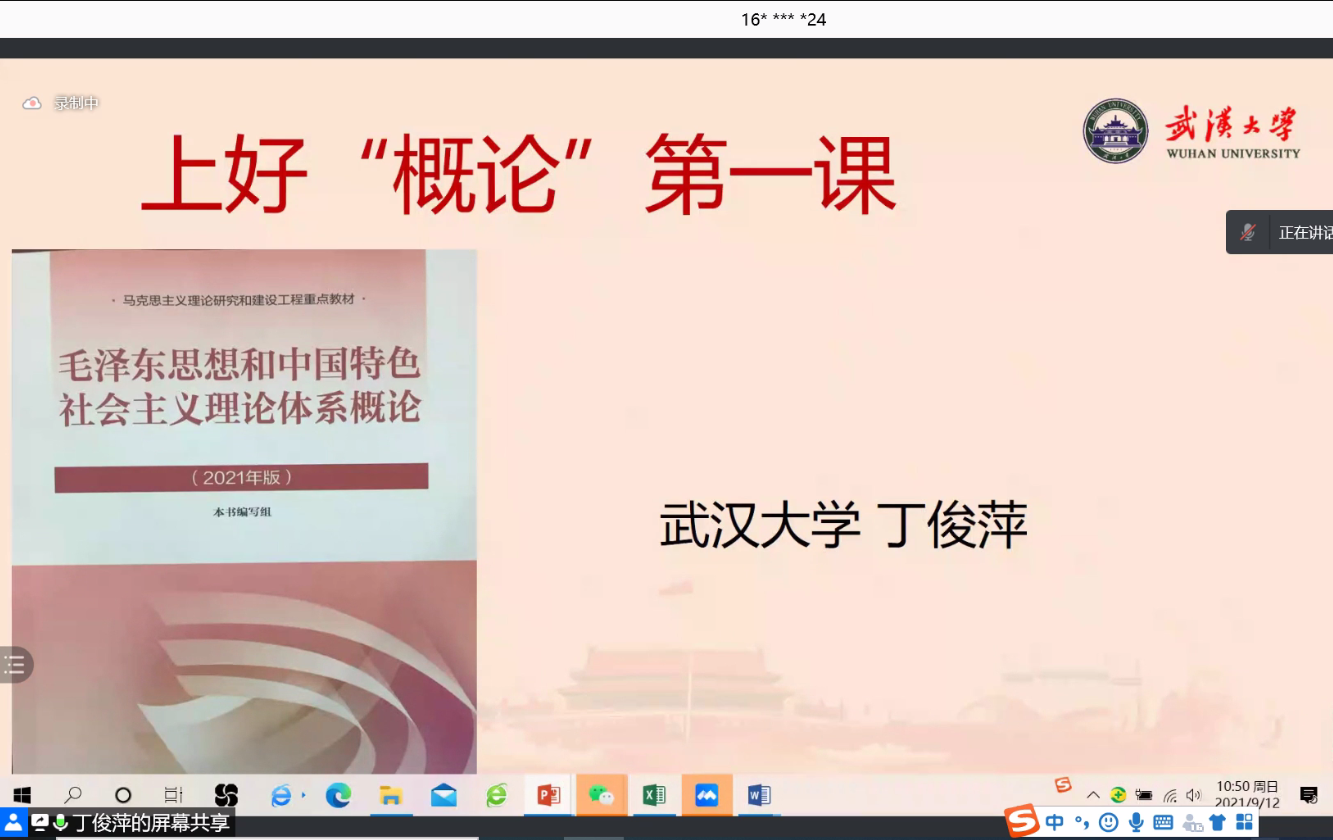Viewport: 1333px width, 840px height.
Task: Toggle Sogou Chinese/English input mode
Action: tap(1054, 822)
